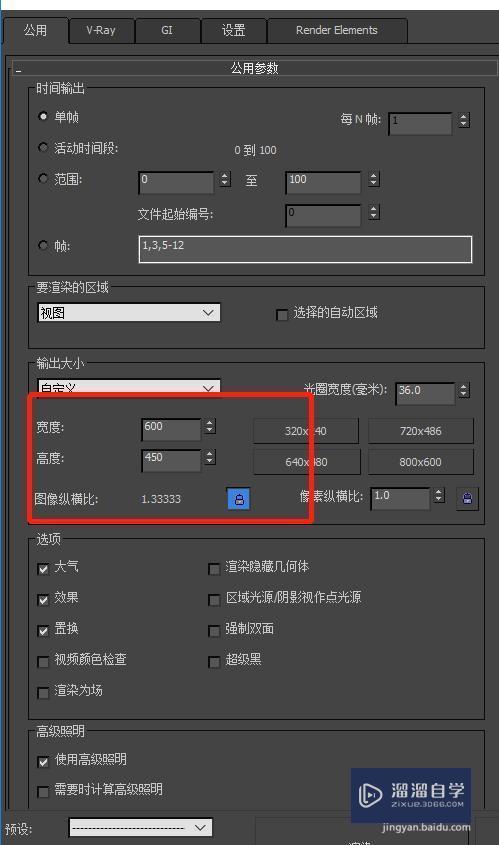Select the 活动时间段 radio button
The height and width of the screenshot is (845, 499).
tap(43, 147)
